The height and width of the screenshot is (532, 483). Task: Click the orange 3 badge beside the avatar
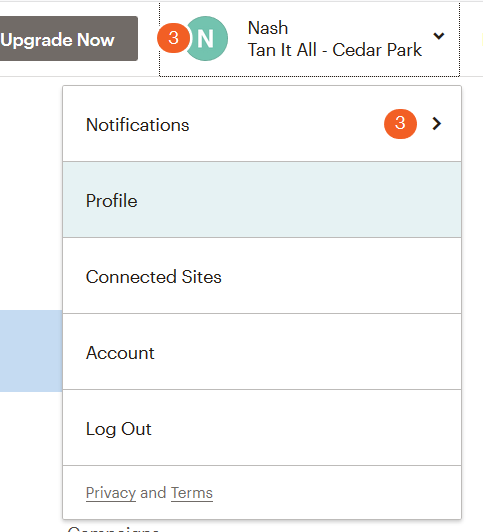pyautogui.click(x=173, y=38)
